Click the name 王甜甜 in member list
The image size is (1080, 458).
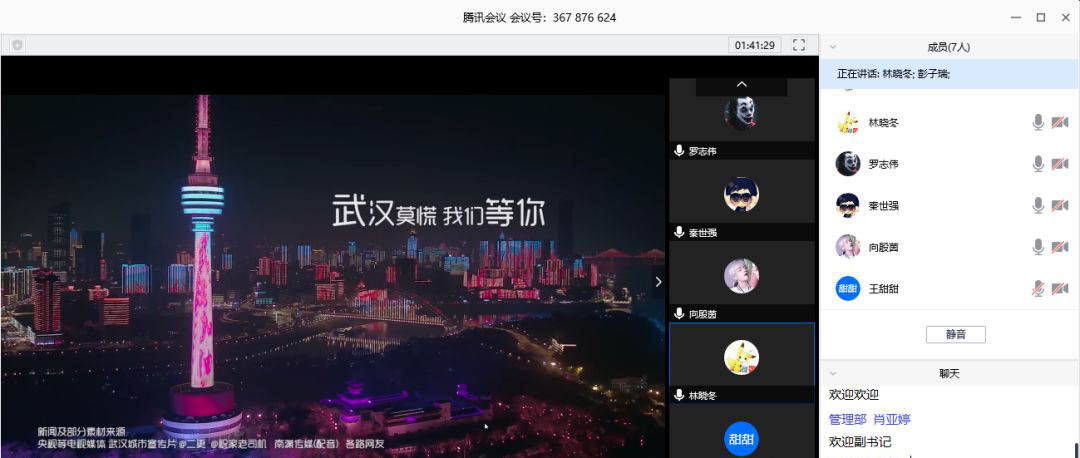pos(883,288)
